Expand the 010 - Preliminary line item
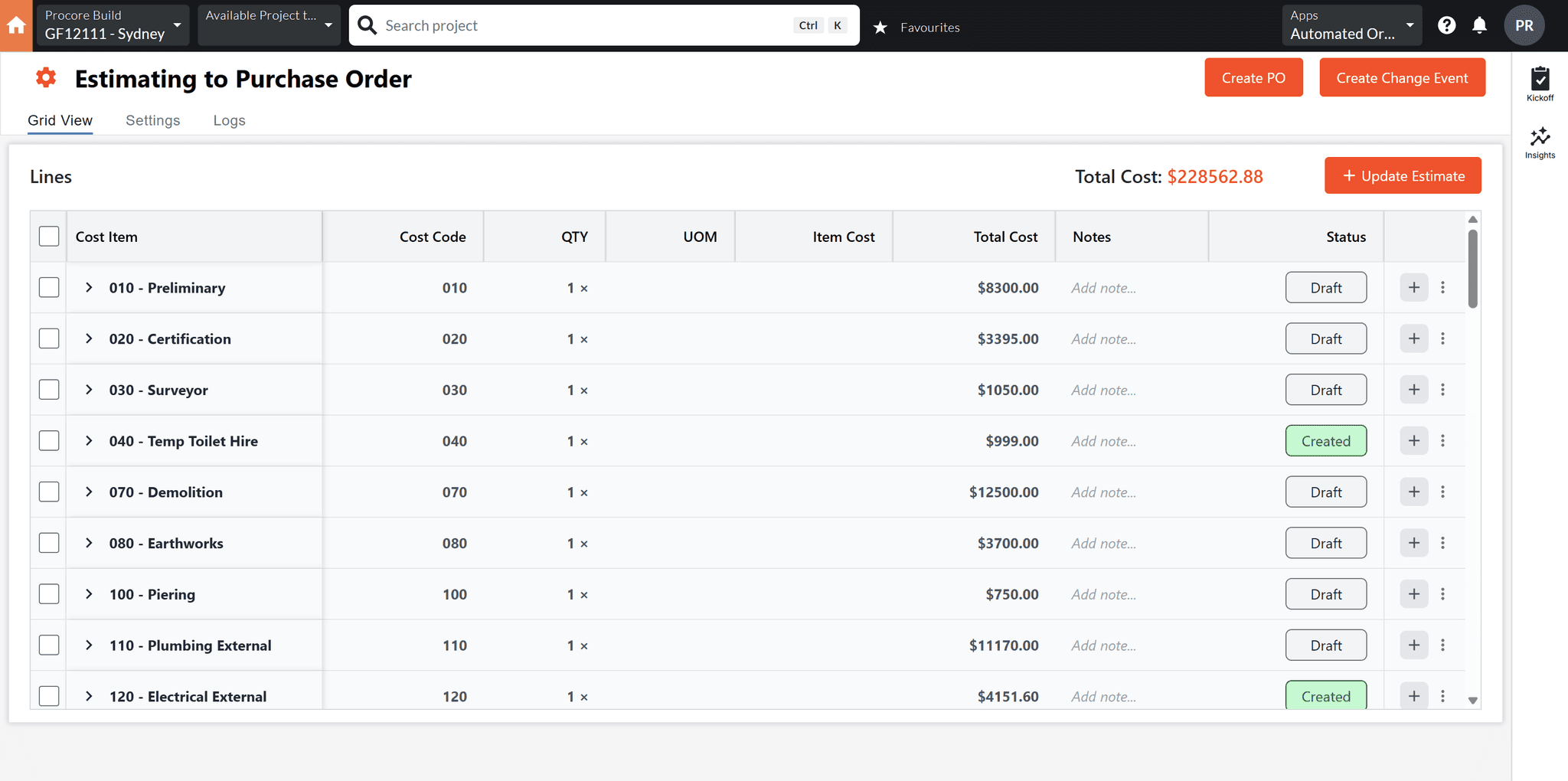The width and height of the screenshot is (1568, 781). (x=88, y=287)
